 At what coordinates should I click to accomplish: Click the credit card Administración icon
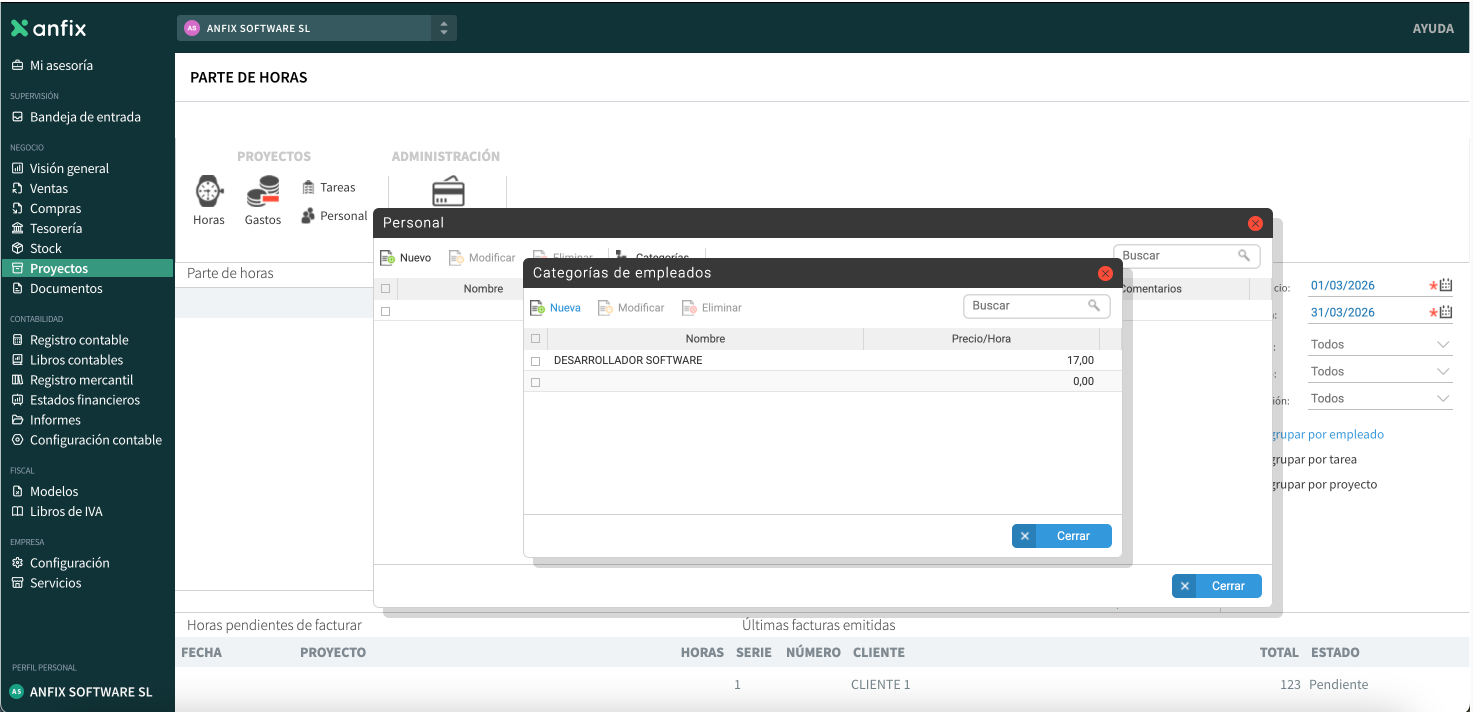pos(447,191)
